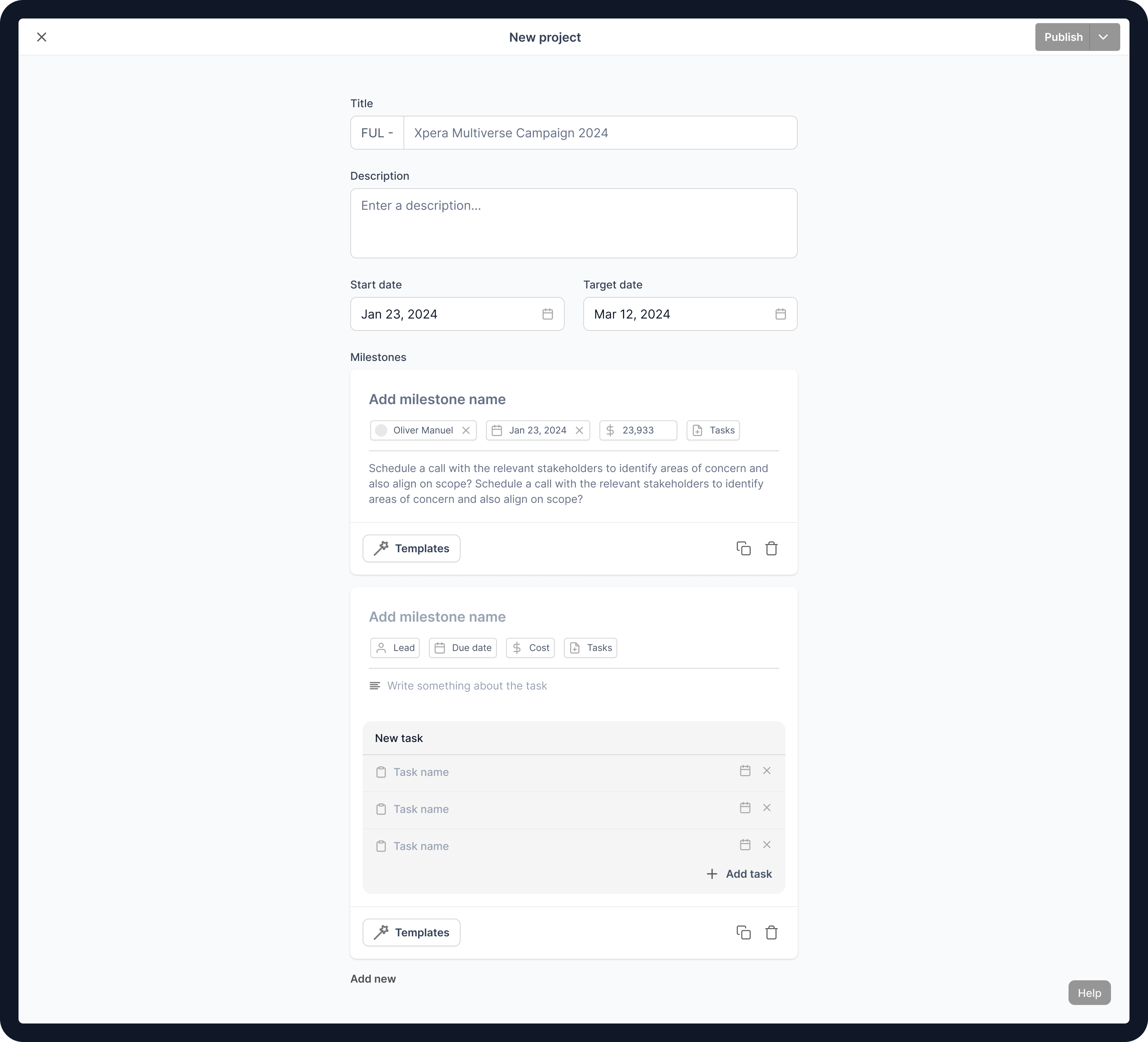Click the description text area
Viewport: 1148px width, 1042px height.
[574, 223]
